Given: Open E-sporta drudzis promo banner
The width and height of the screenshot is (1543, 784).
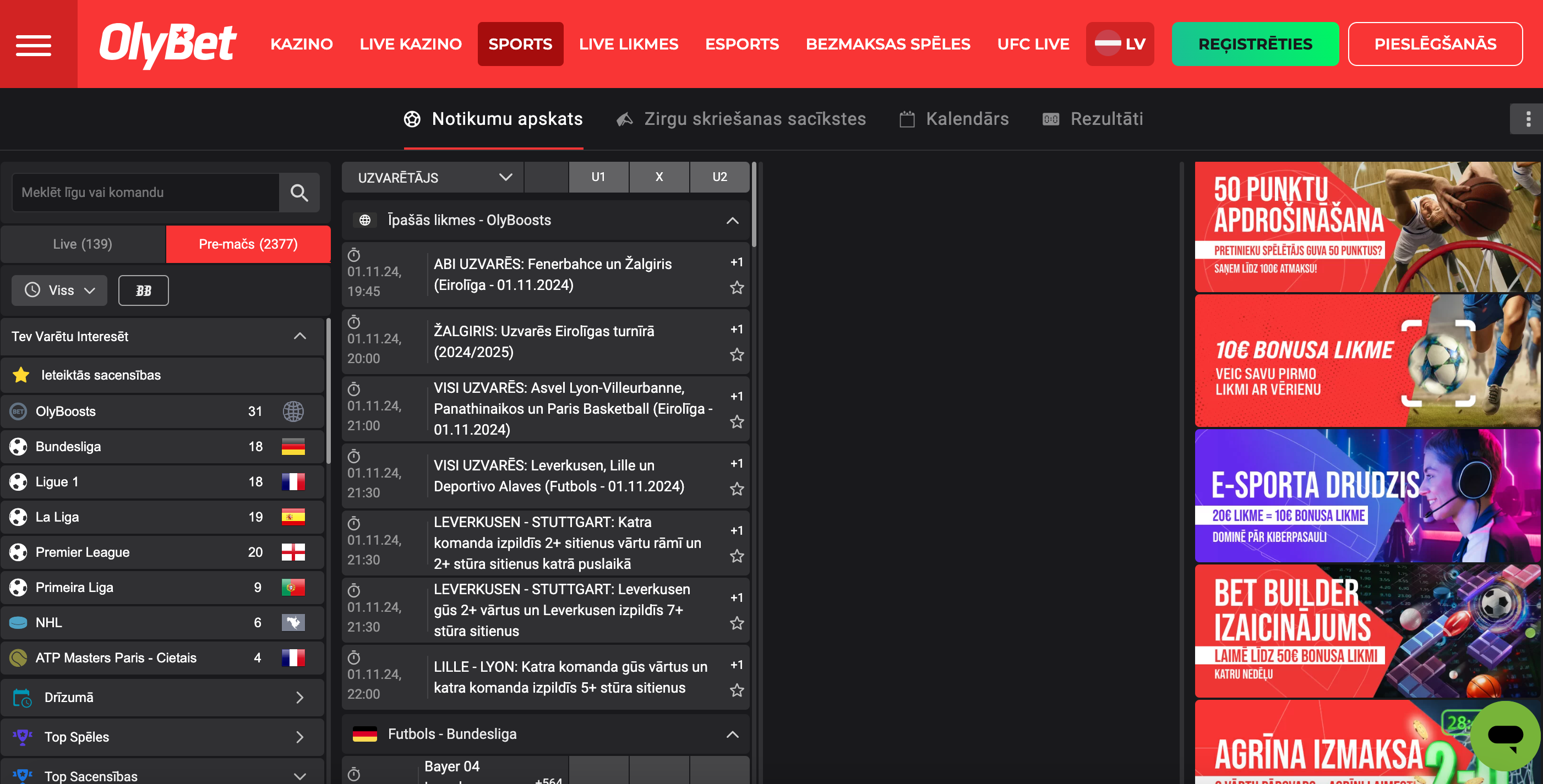Looking at the screenshot, I should [x=1367, y=496].
